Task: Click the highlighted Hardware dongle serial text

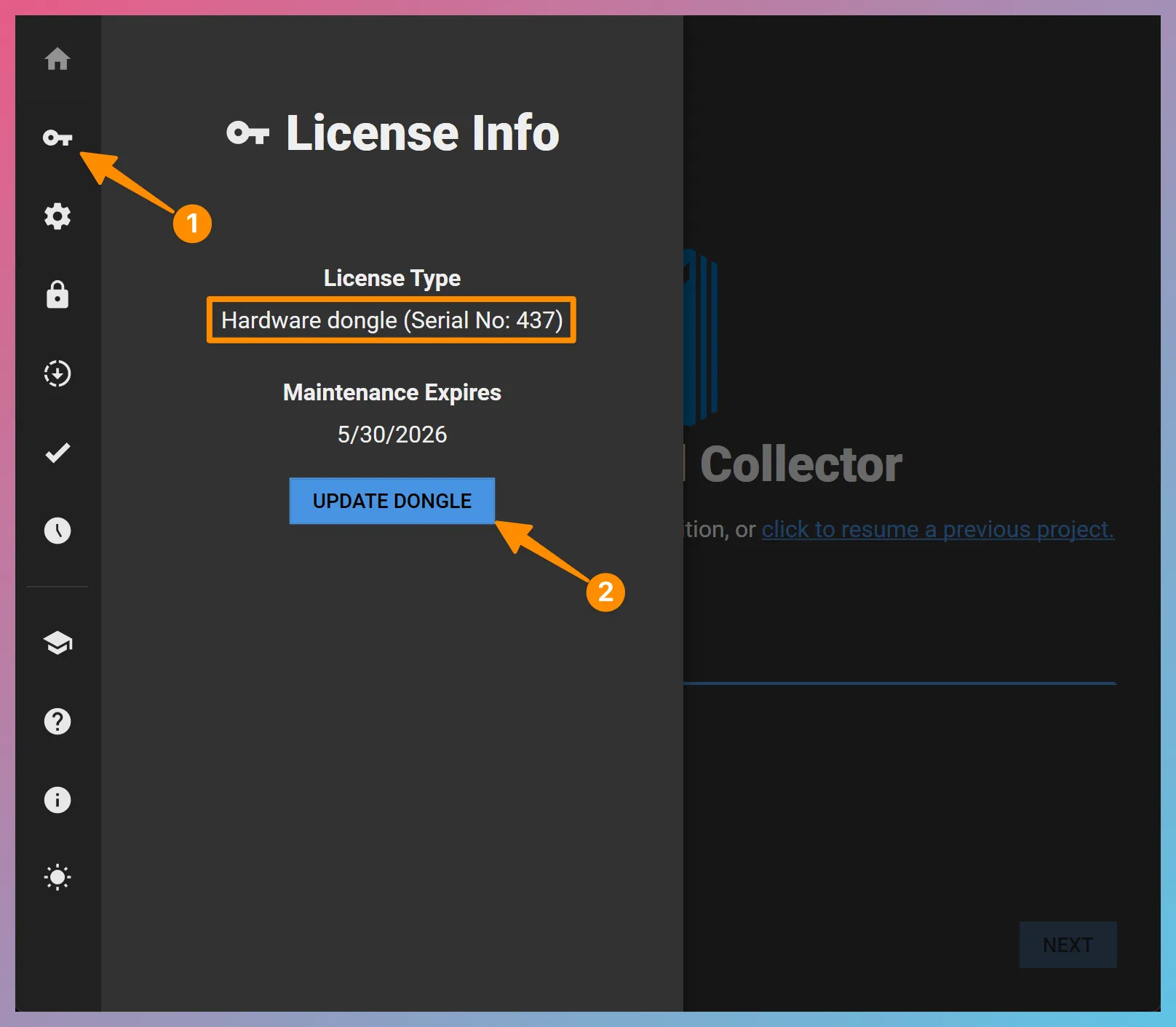Action: [x=392, y=320]
